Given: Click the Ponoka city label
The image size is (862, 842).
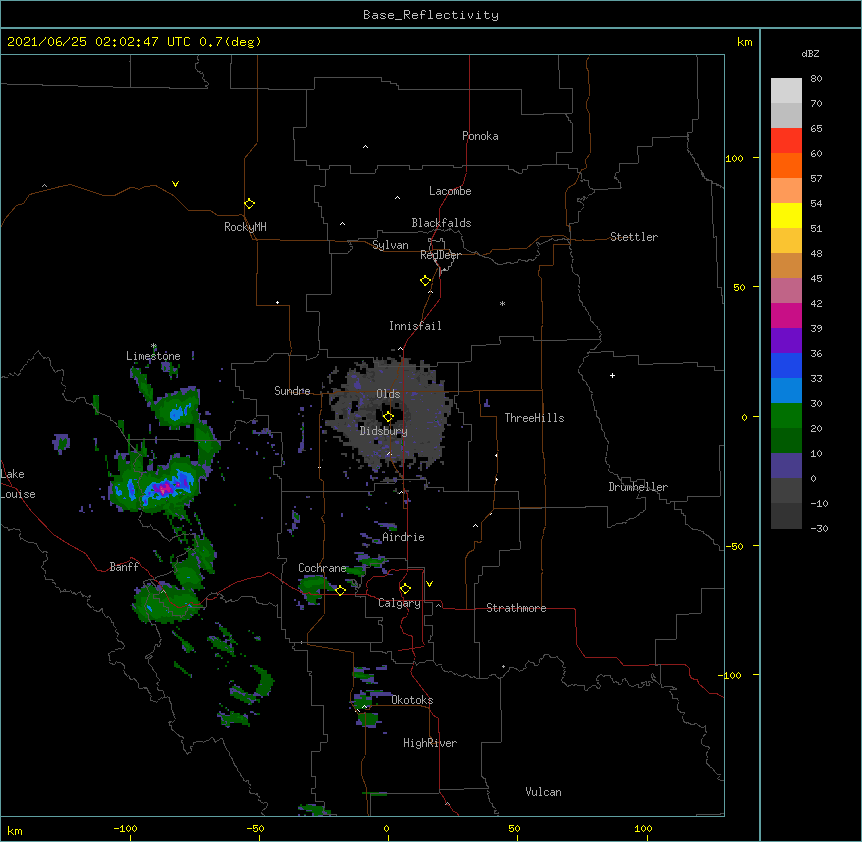Looking at the screenshot, I should click(480, 136).
